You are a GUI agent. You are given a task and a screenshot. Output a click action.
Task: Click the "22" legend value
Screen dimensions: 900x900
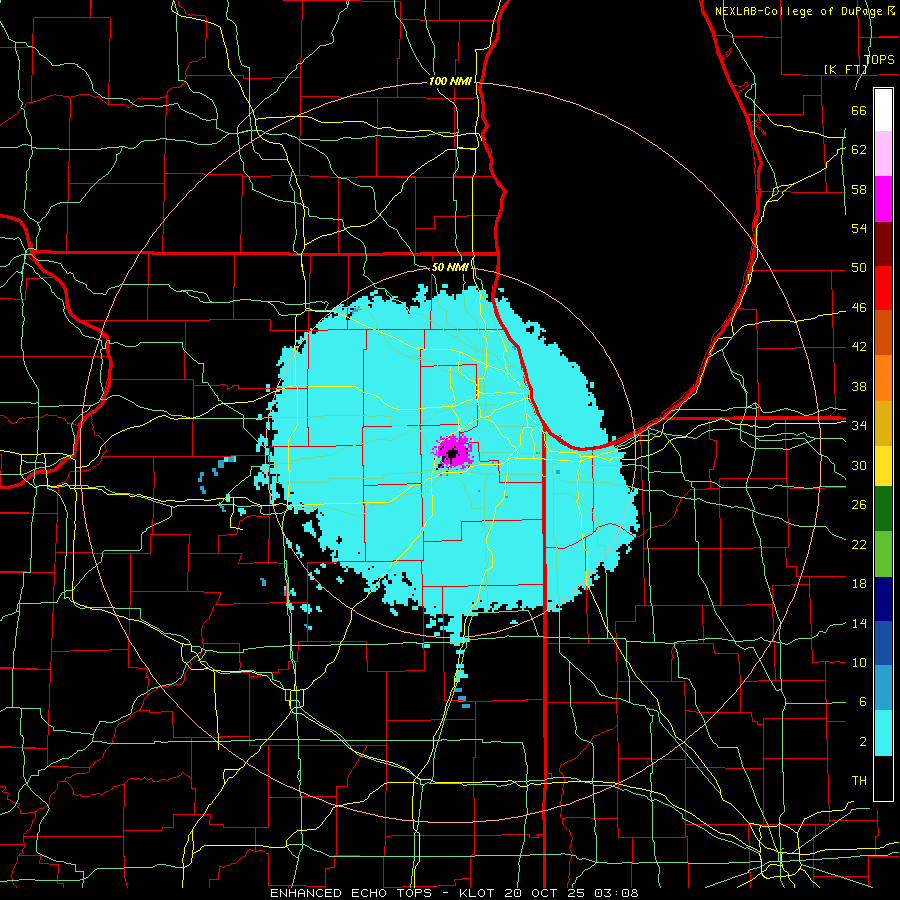tap(859, 545)
